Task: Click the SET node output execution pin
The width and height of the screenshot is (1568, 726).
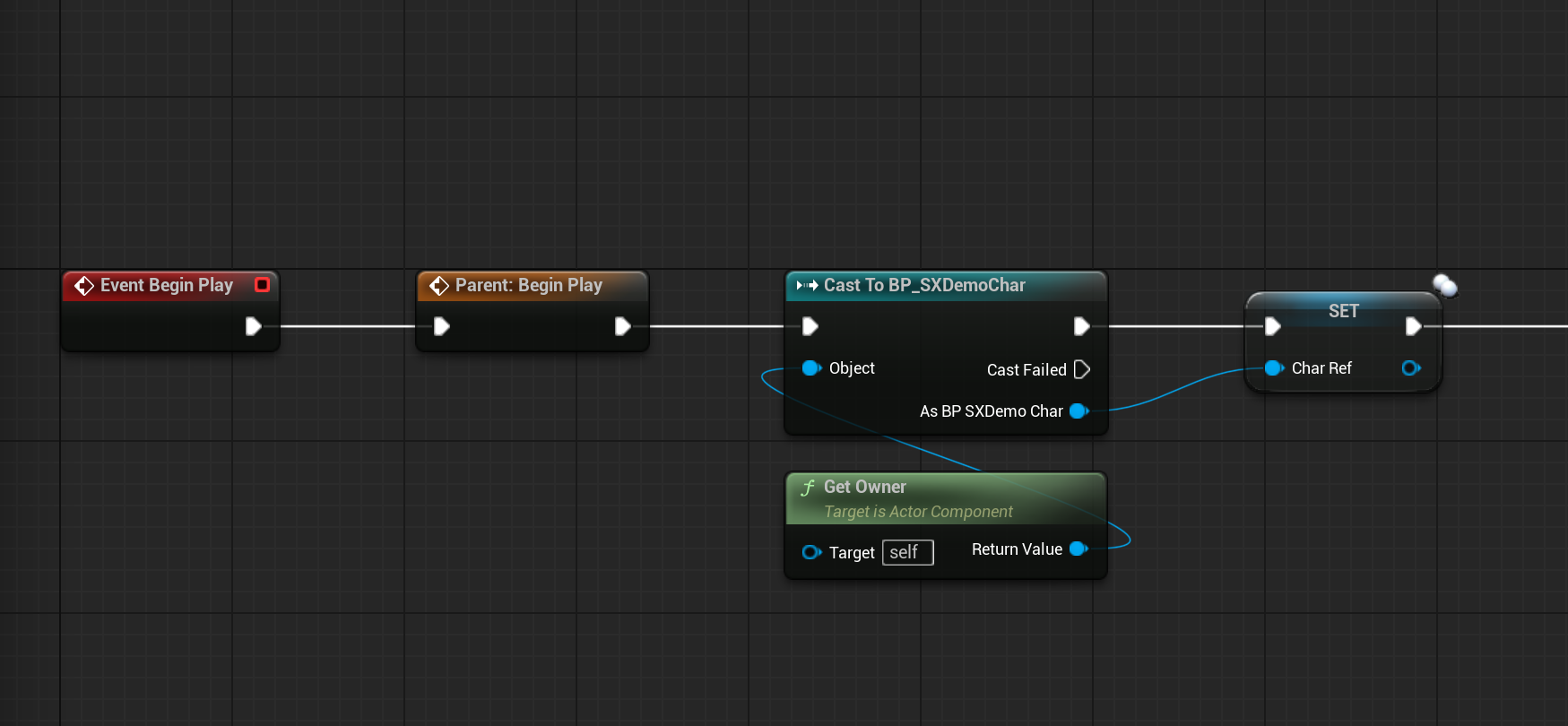Action: coord(1413,326)
